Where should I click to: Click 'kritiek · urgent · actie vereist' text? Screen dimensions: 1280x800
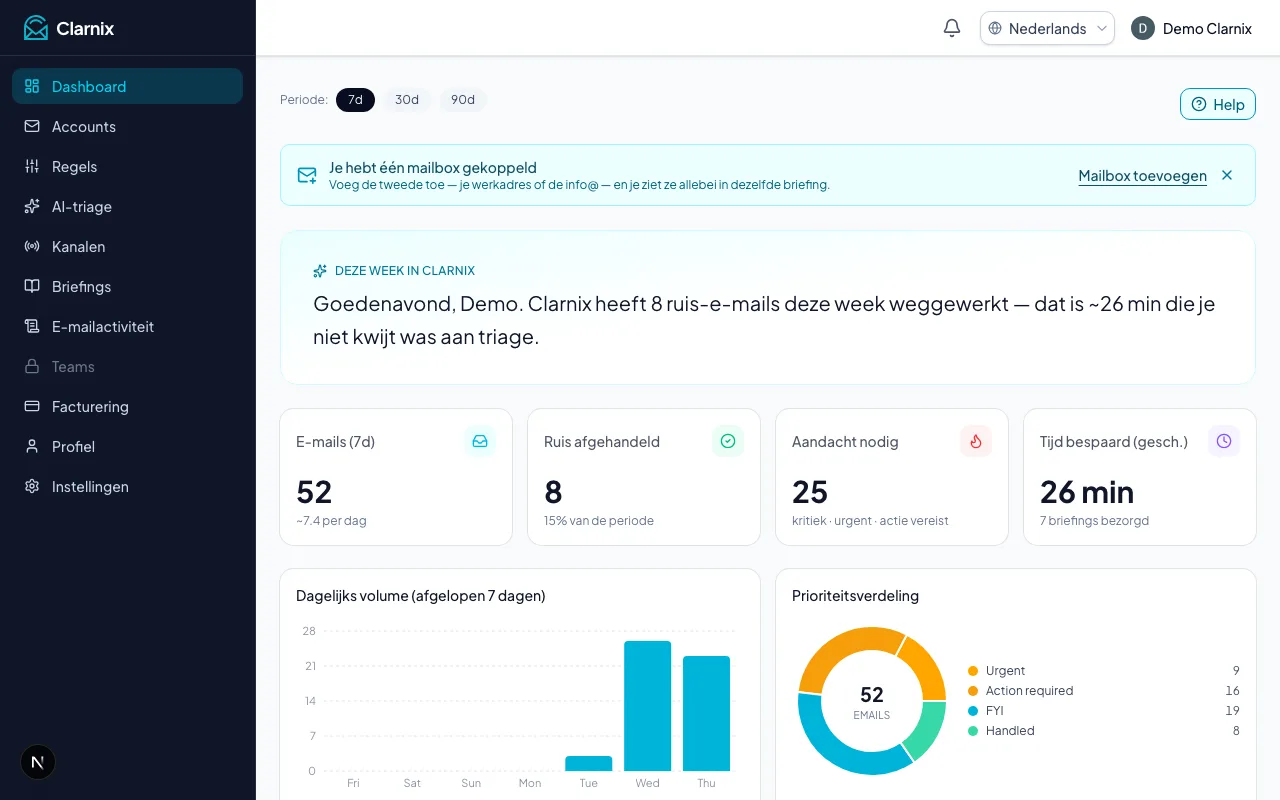tap(870, 521)
